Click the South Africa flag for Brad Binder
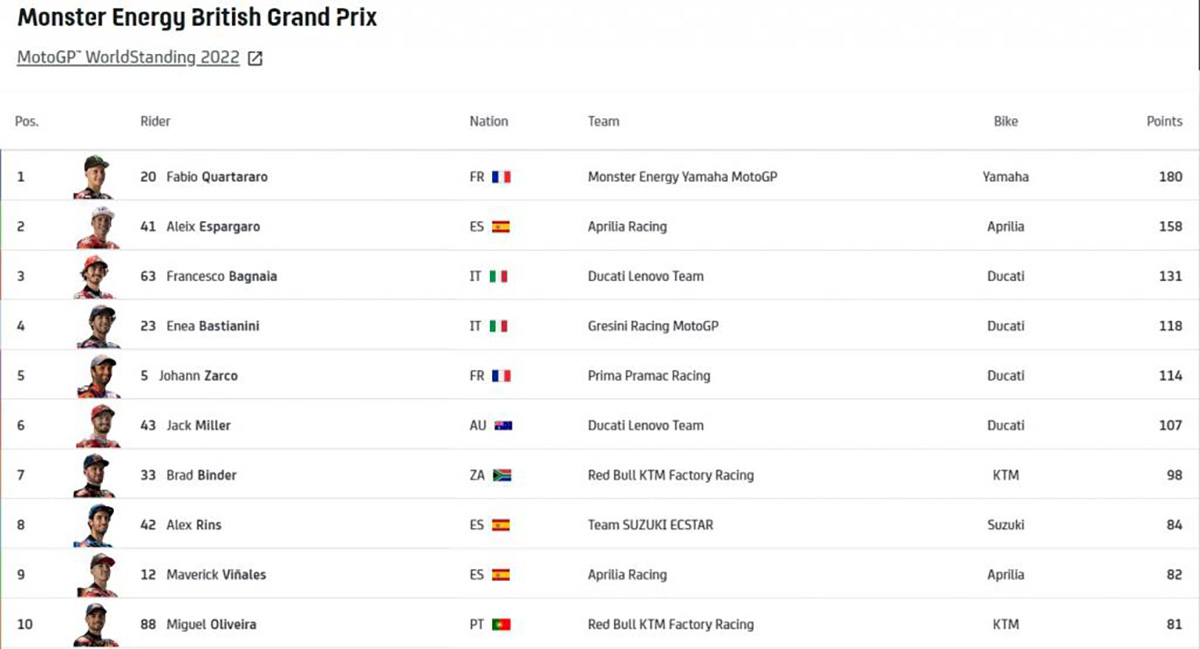This screenshot has width=1200, height=649. (x=503, y=476)
